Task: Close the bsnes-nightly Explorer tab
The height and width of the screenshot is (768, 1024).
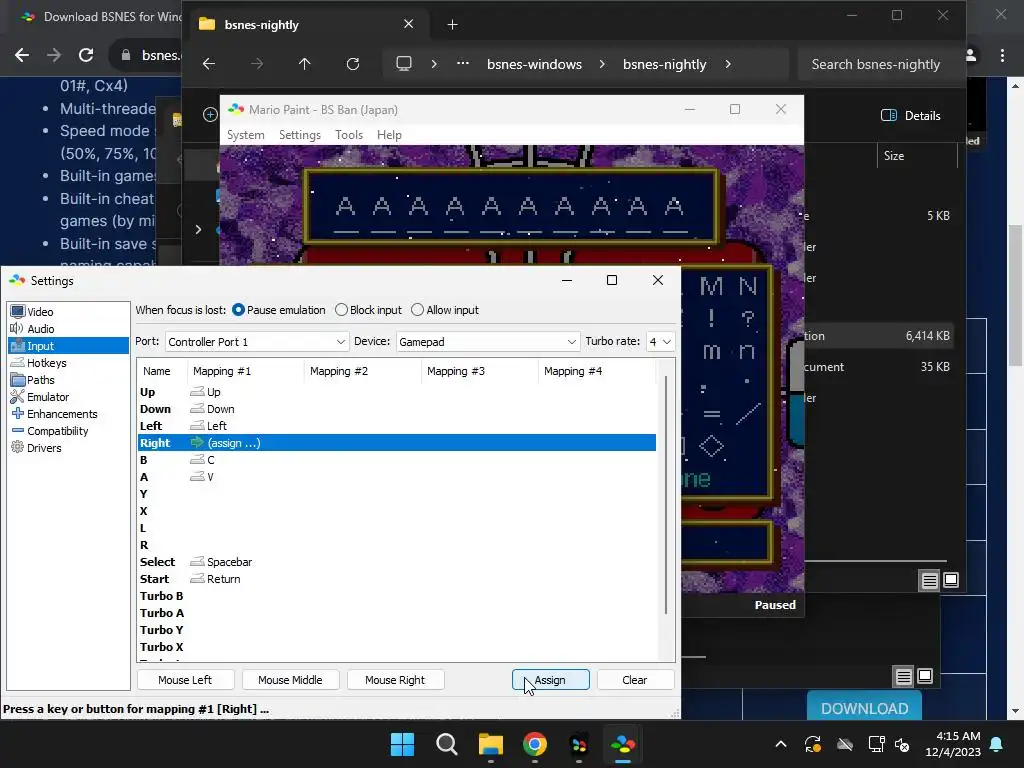Action: (x=409, y=24)
